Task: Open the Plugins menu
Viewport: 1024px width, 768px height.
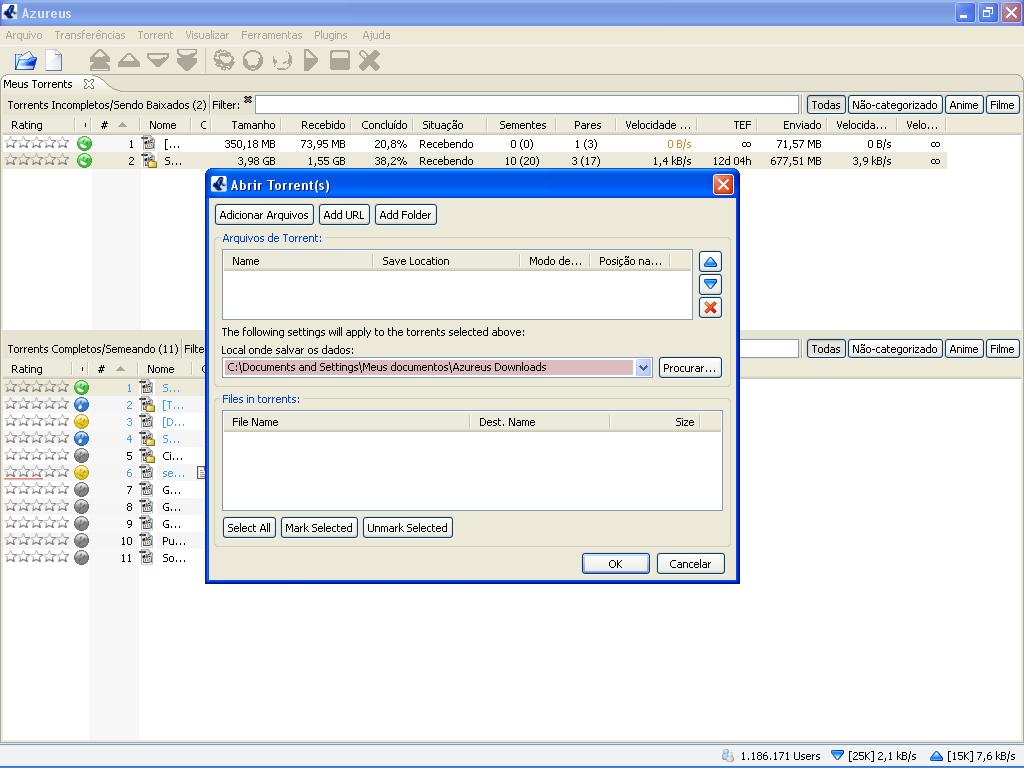Action: [330, 35]
